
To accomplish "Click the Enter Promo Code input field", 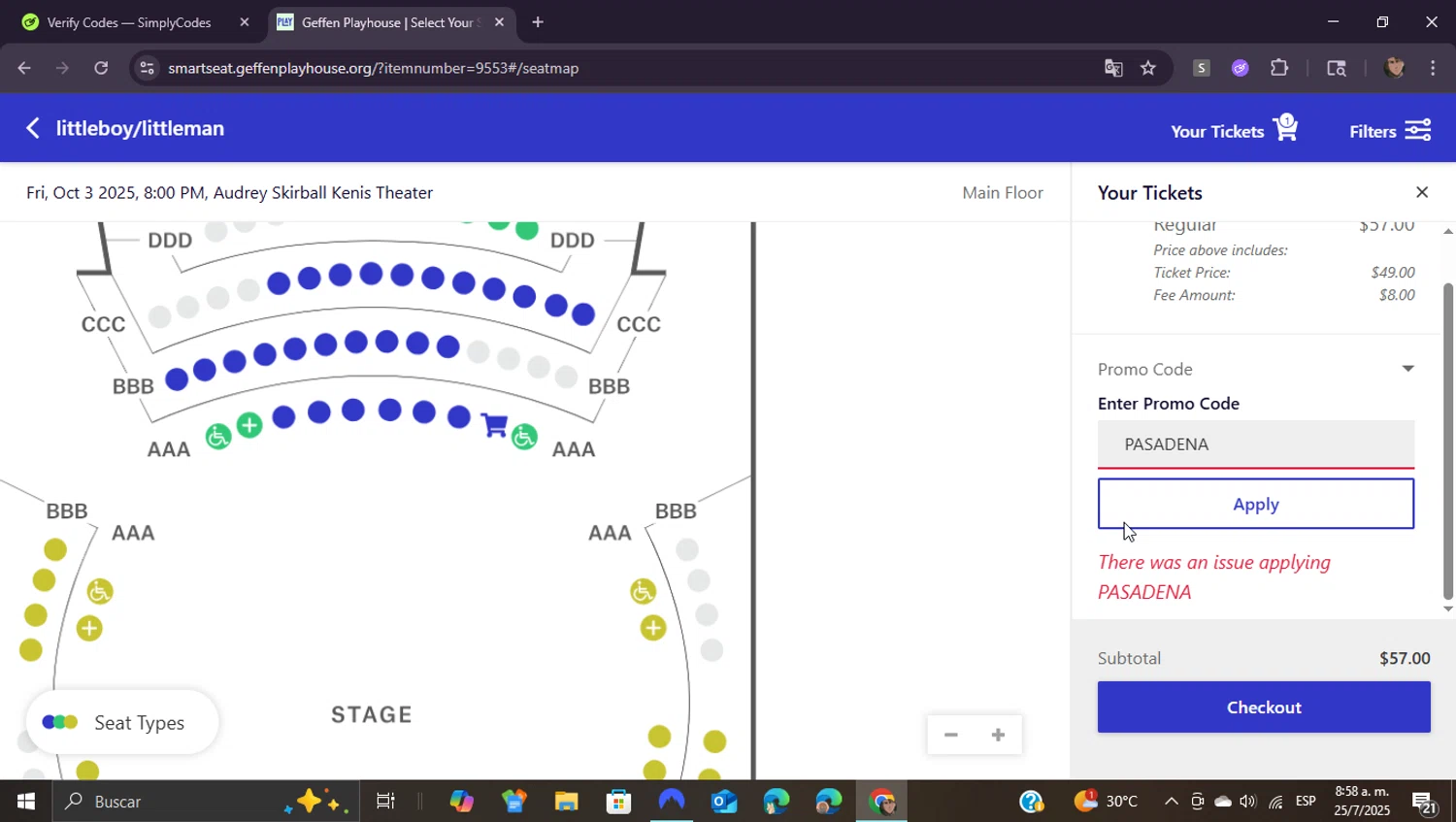I will click(1256, 444).
